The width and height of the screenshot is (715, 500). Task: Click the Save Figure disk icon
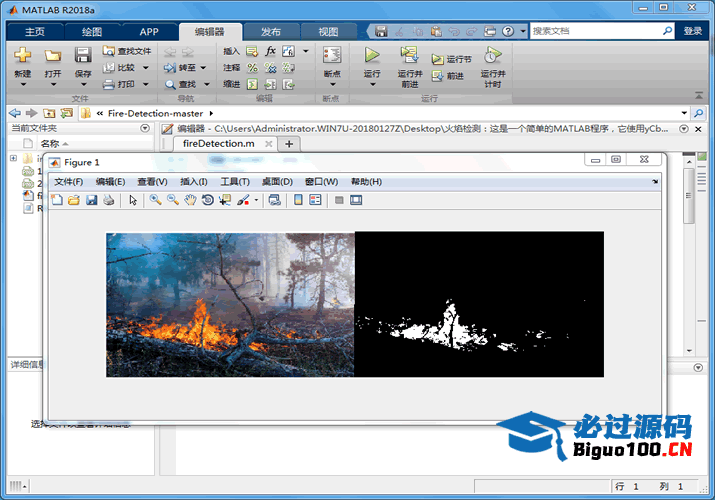91,200
